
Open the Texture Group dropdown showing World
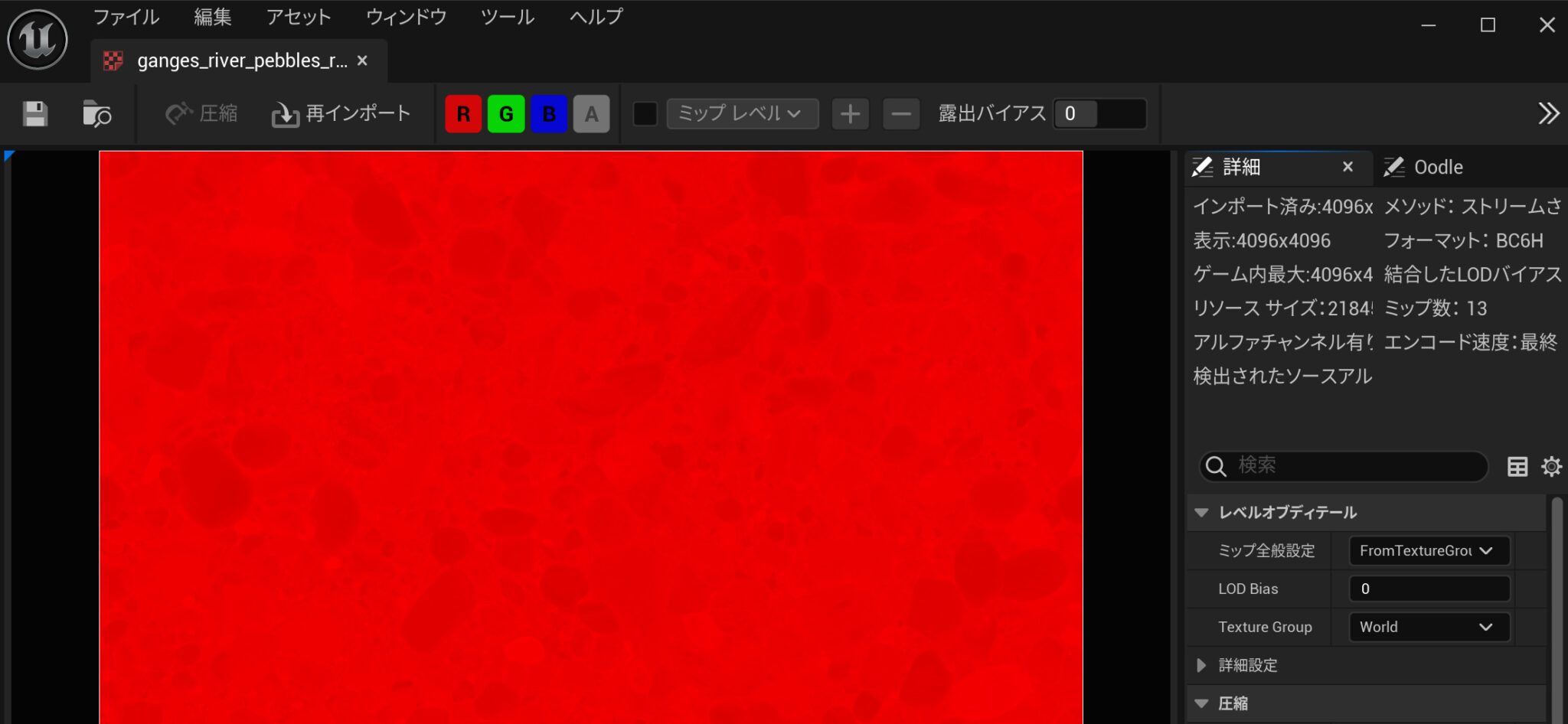pyautogui.click(x=1427, y=627)
